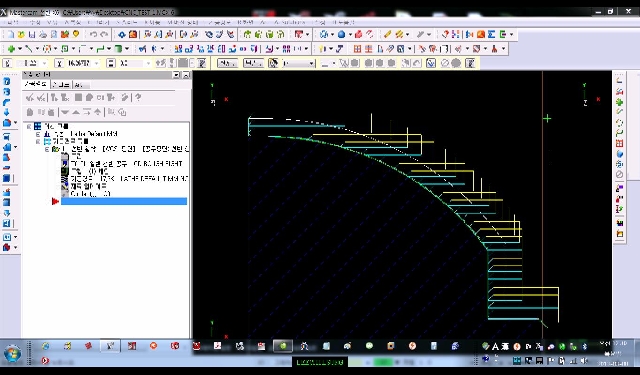Click the Print icon in top toolbar

pyautogui.click(x=43, y=35)
